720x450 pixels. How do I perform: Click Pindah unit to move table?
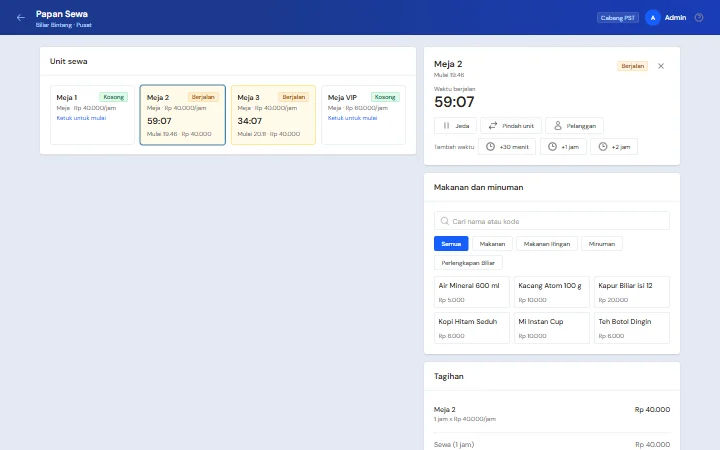[511, 126]
